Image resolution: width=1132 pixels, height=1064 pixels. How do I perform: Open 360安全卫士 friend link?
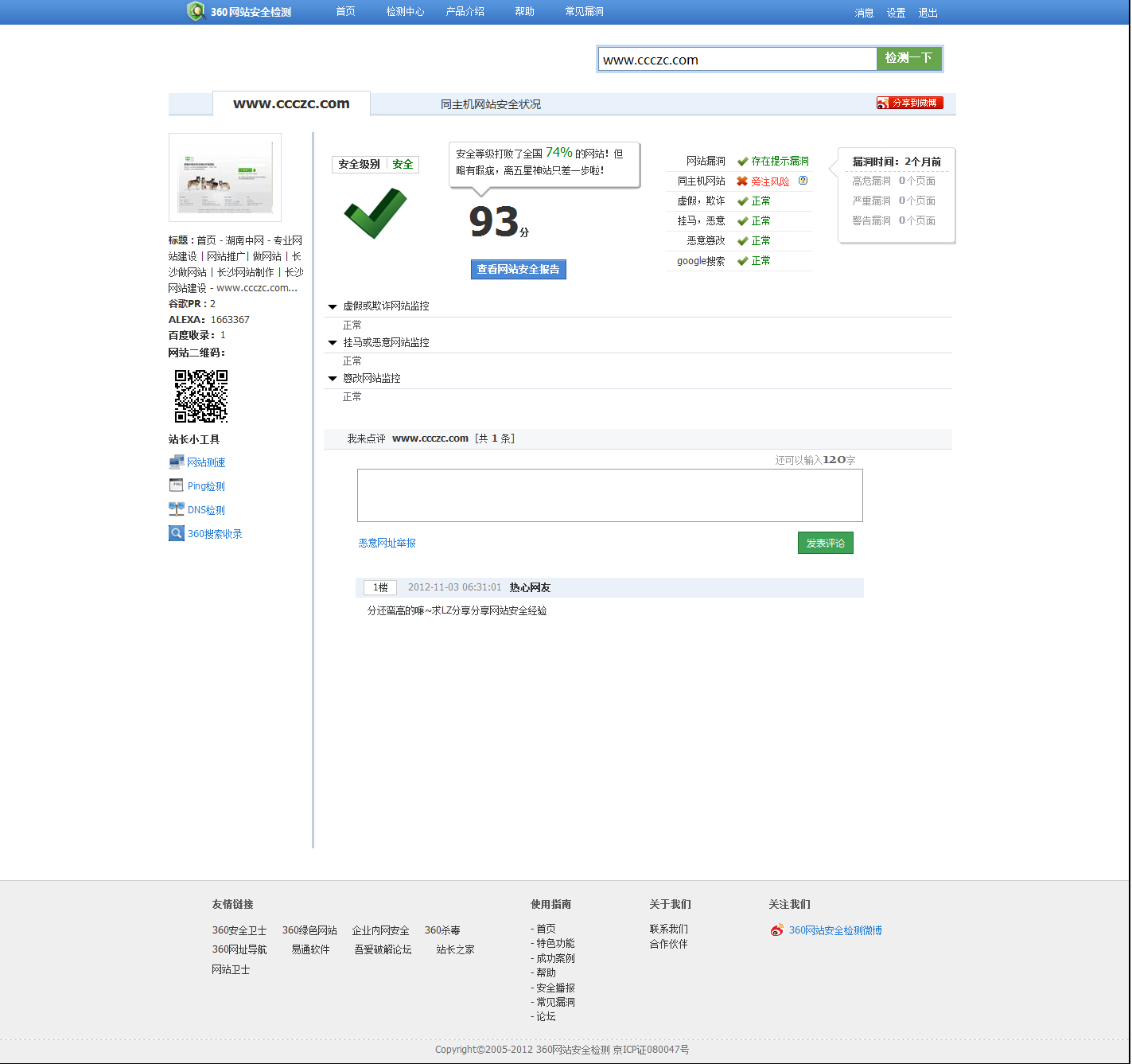coord(239,930)
